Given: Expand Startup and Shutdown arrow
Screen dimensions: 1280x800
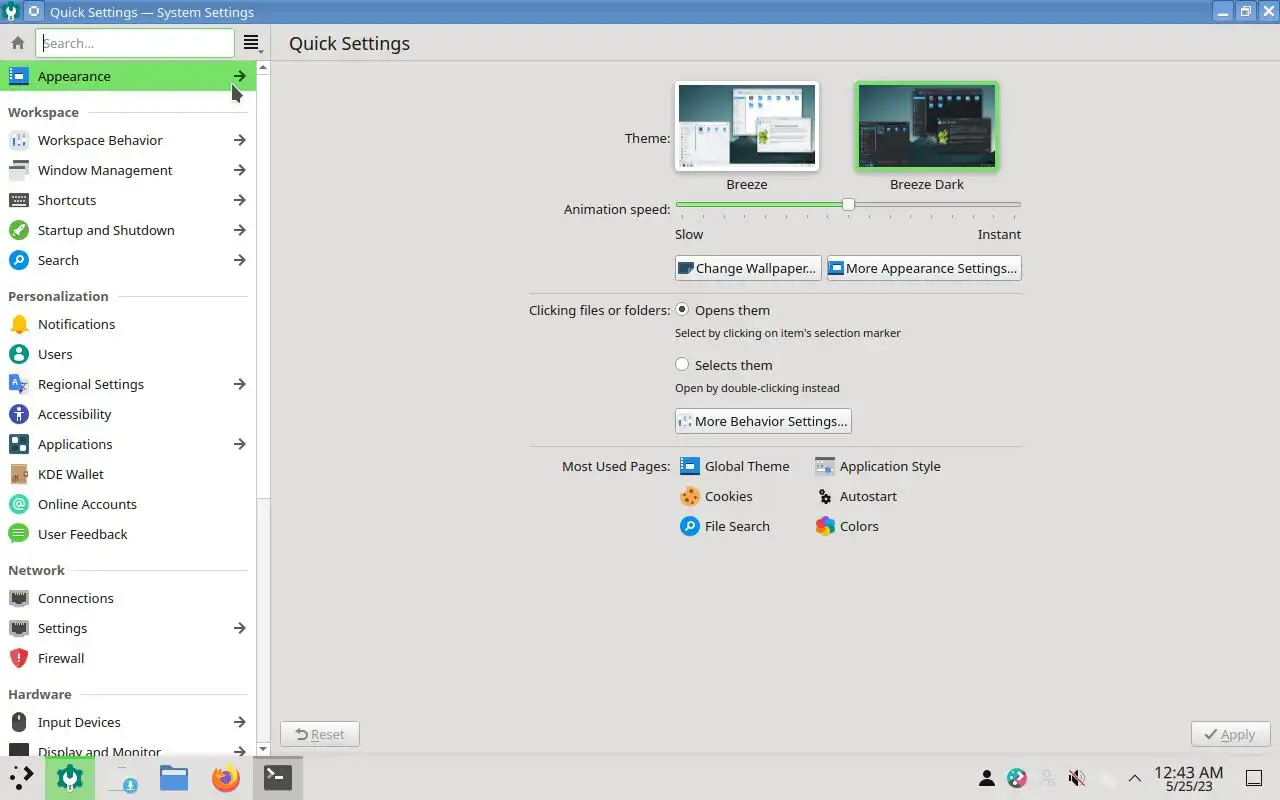Looking at the screenshot, I should 240,230.
